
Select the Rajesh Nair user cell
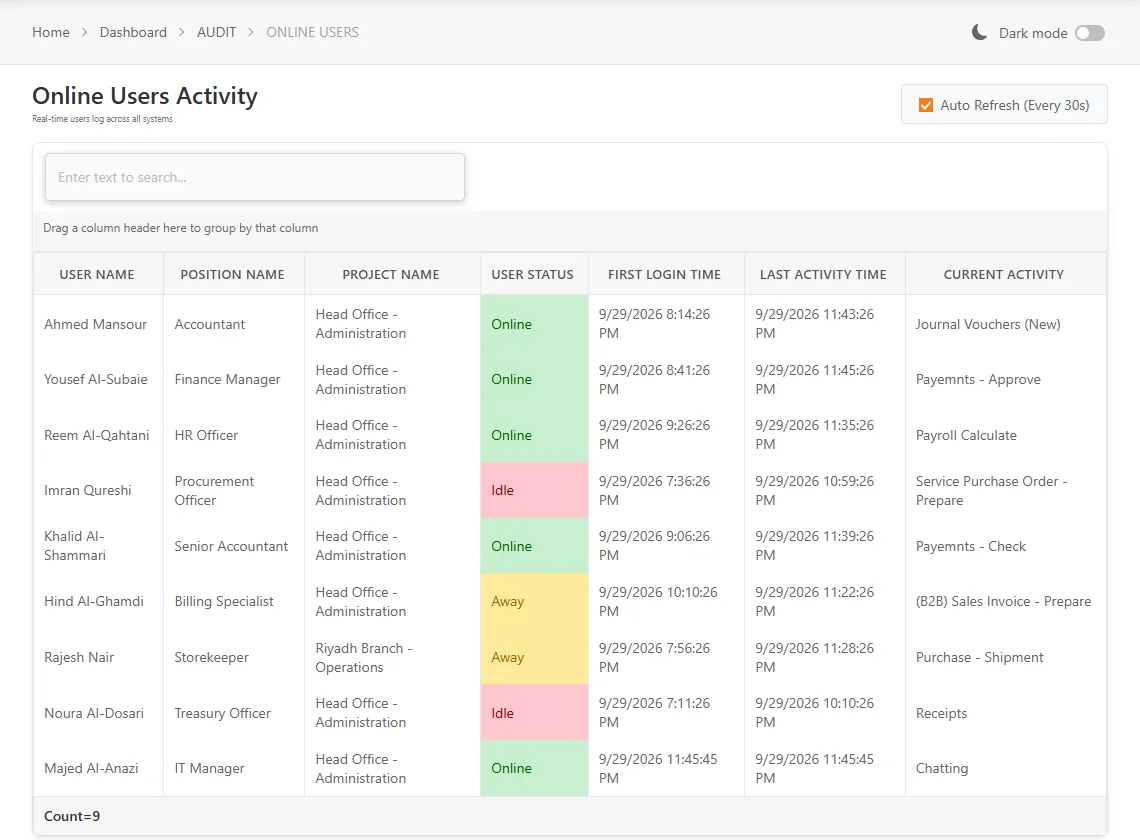click(x=98, y=657)
